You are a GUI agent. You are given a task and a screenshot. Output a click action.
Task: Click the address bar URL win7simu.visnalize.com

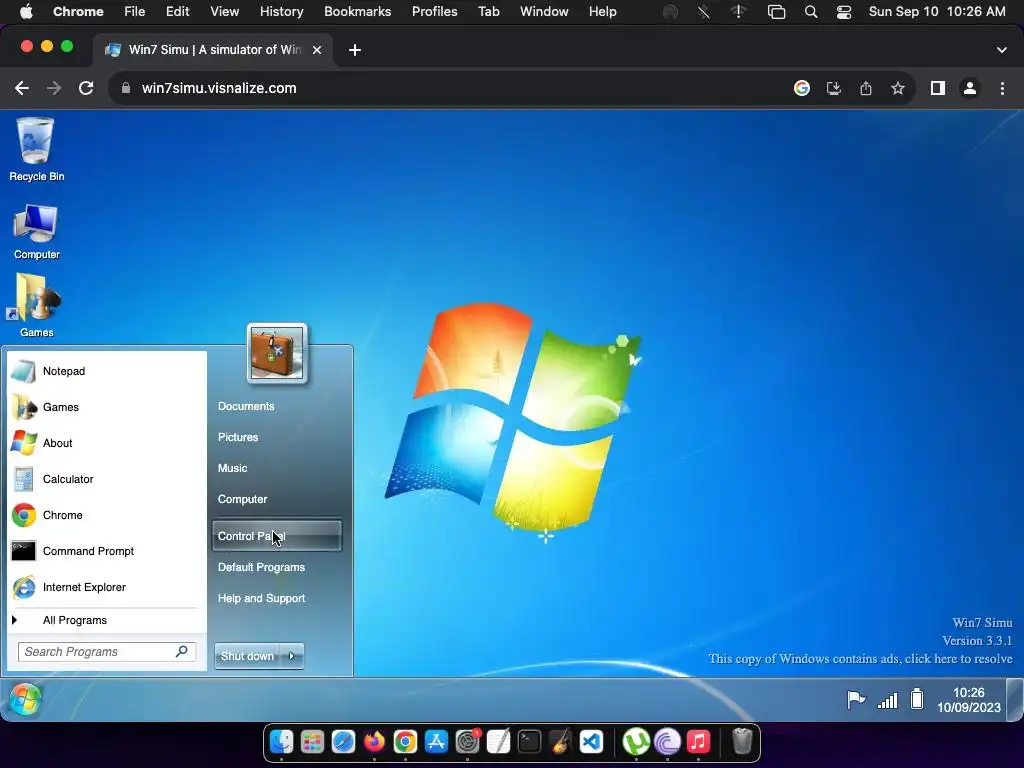(219, 88)
